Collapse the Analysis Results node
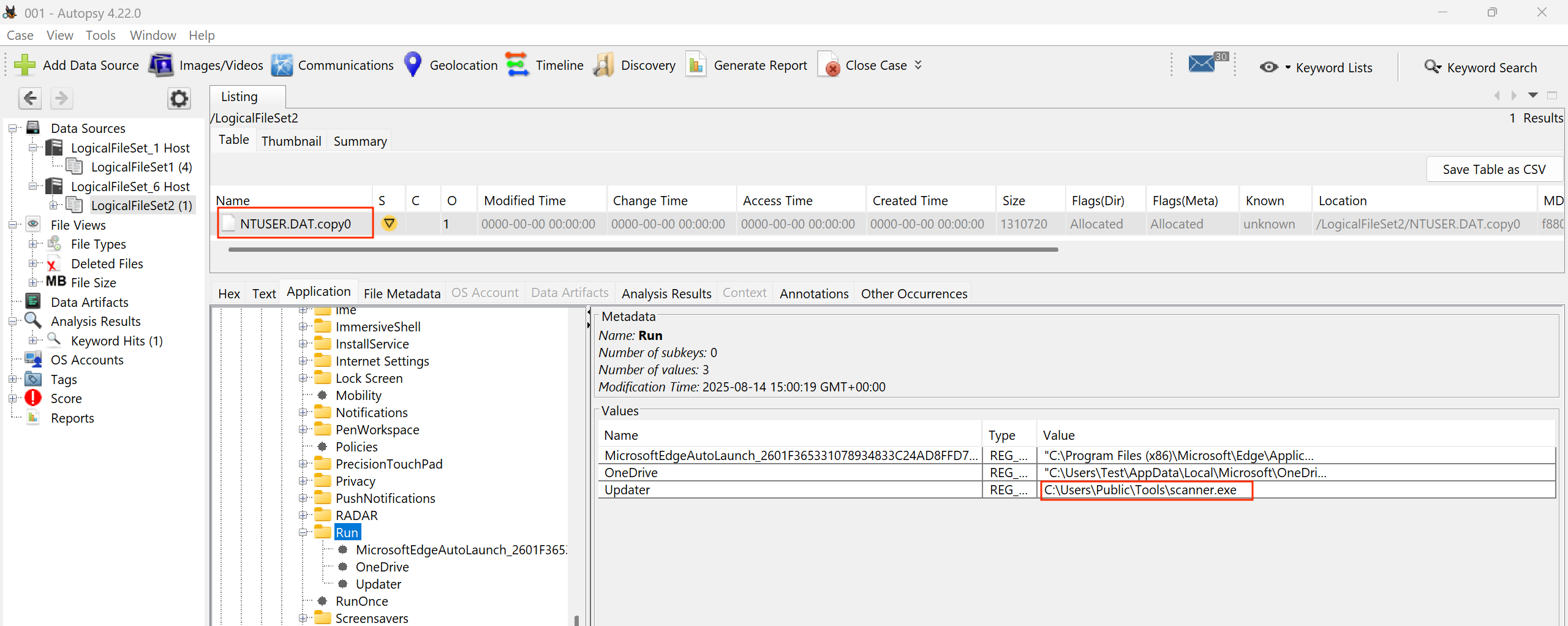Viewport: 1568px width, 626px height. click(x=13, y=321)
